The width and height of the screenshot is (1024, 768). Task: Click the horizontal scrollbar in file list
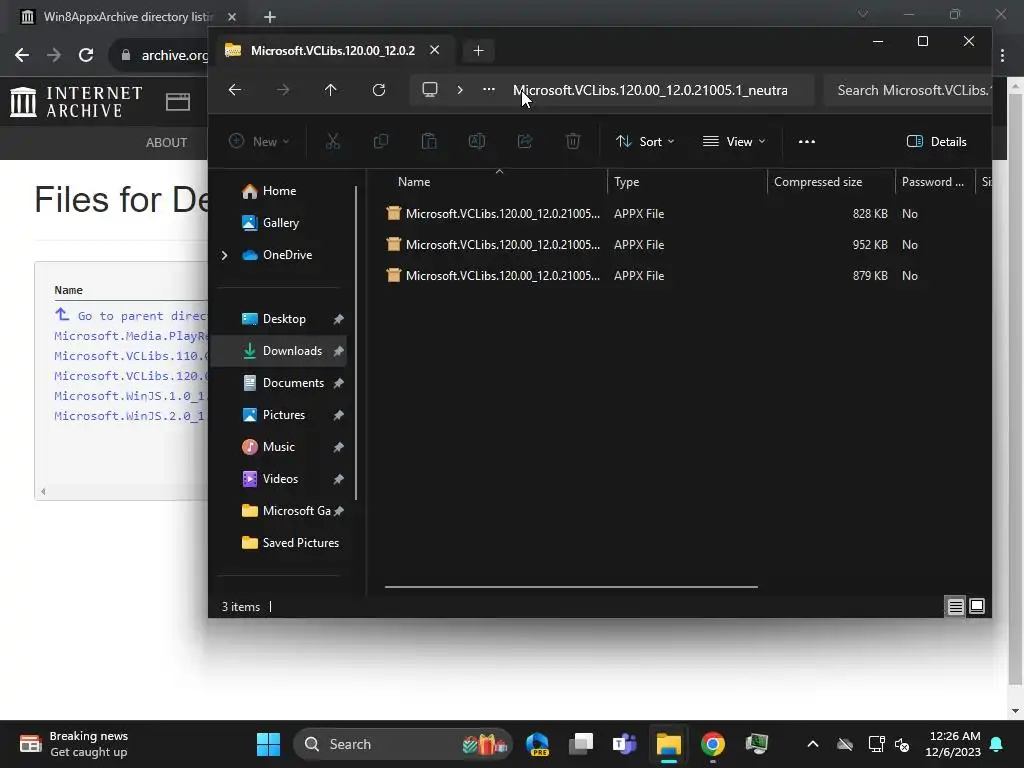[571, 586]
